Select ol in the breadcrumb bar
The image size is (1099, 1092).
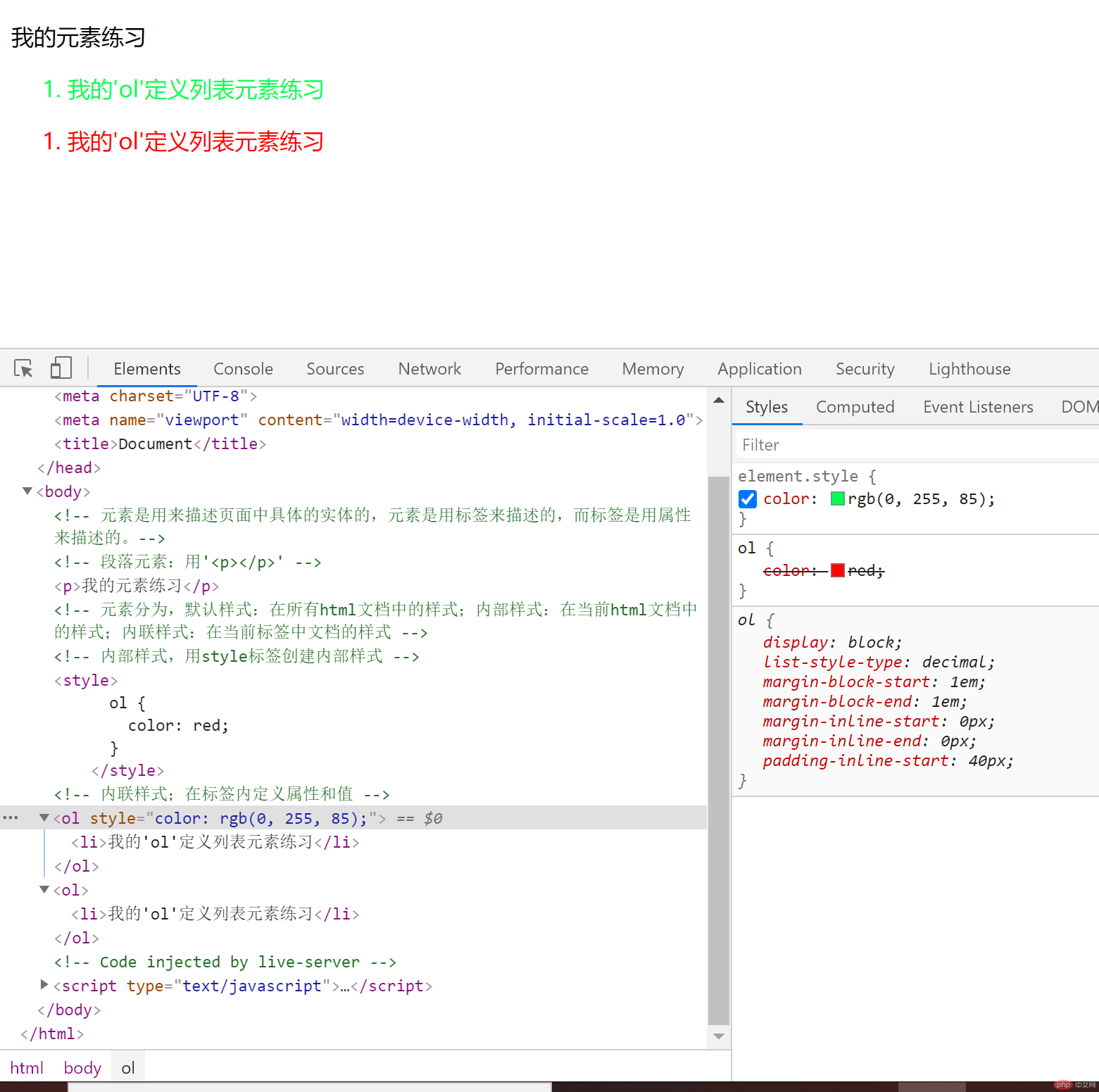coord(127,1067)
